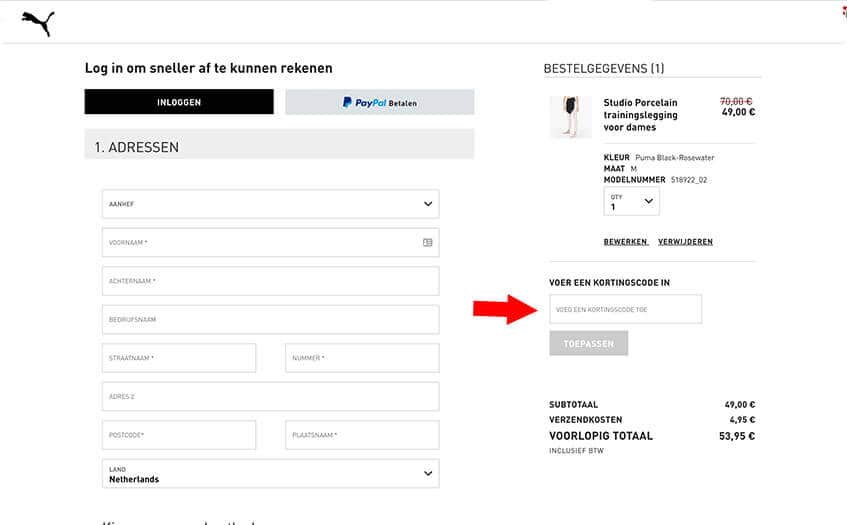Click the Puma logo in the header

click(x=38, y=24)
